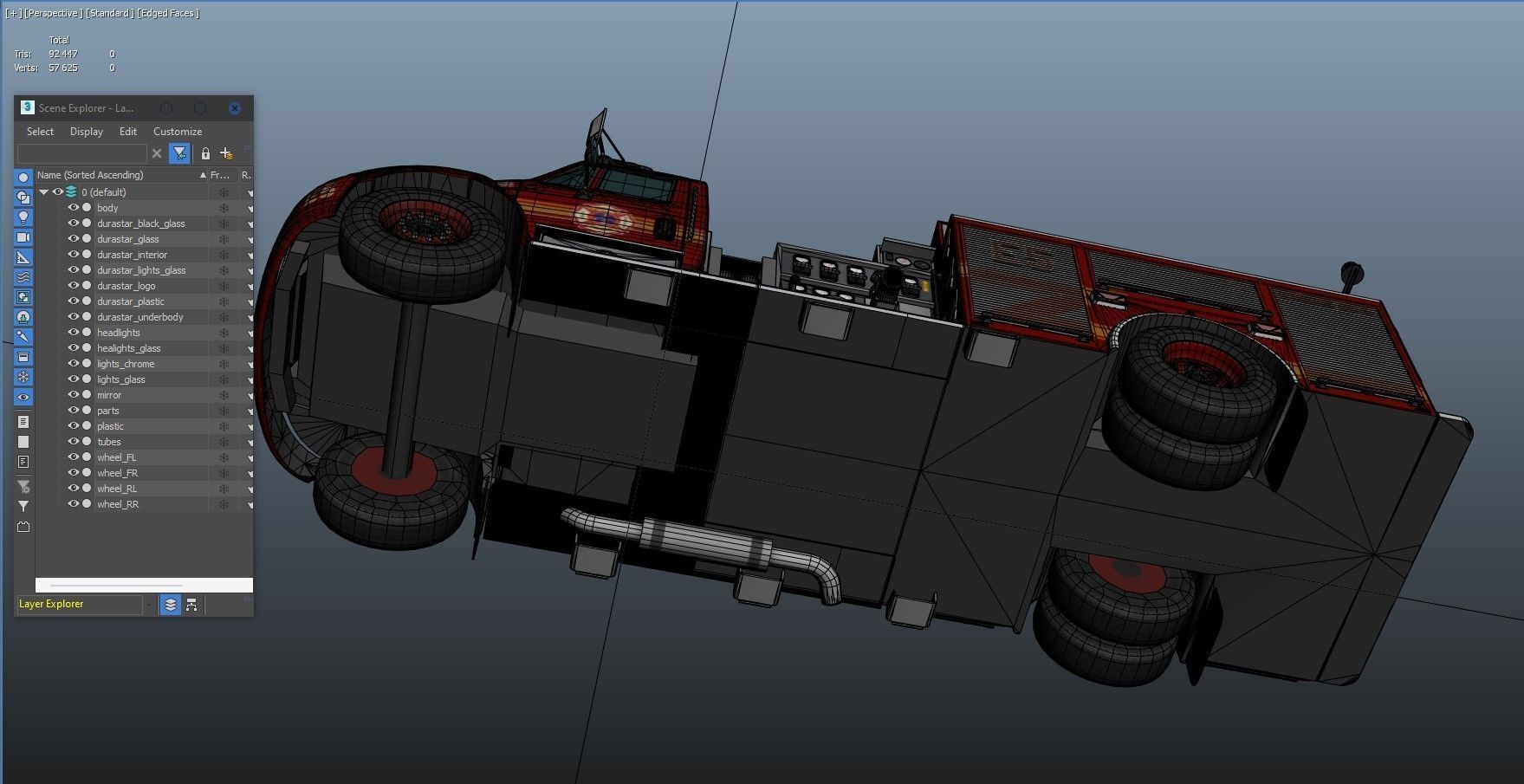Image resolution: width=1524 pixels, height=784 pixels.
Task: Toggle the selection filter funnel toolbar button
Action: pyautogui.click(x=179, y=153)
